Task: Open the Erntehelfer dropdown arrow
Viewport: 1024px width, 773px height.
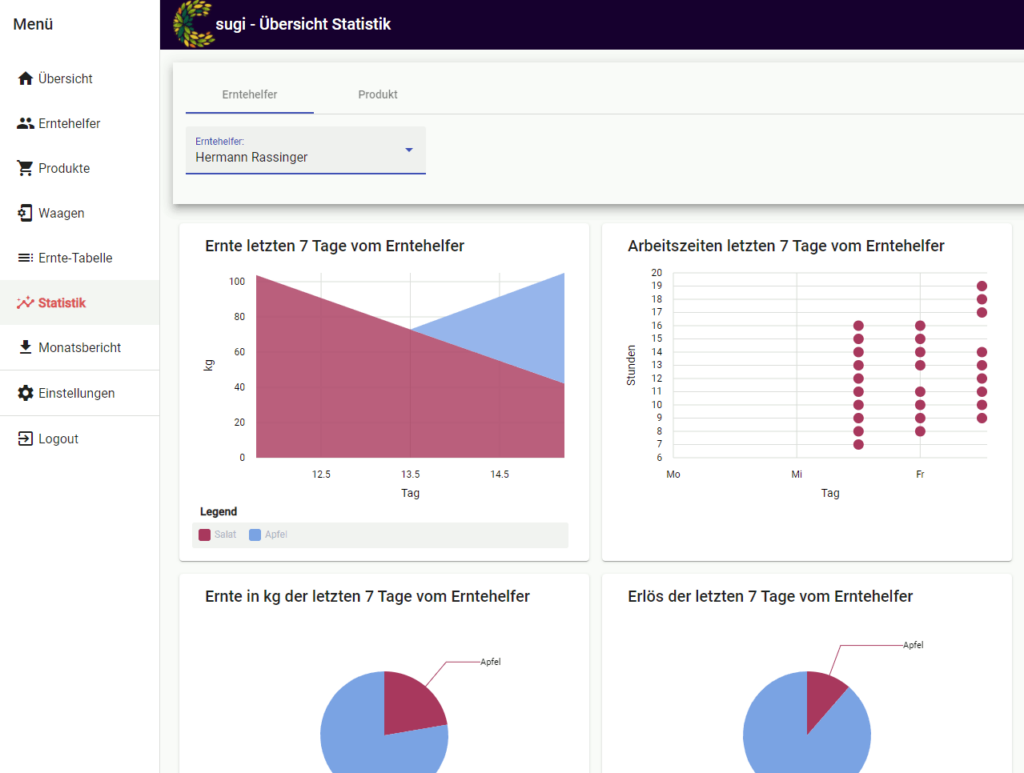Action: pyautogui.click(x=408, y=150)
